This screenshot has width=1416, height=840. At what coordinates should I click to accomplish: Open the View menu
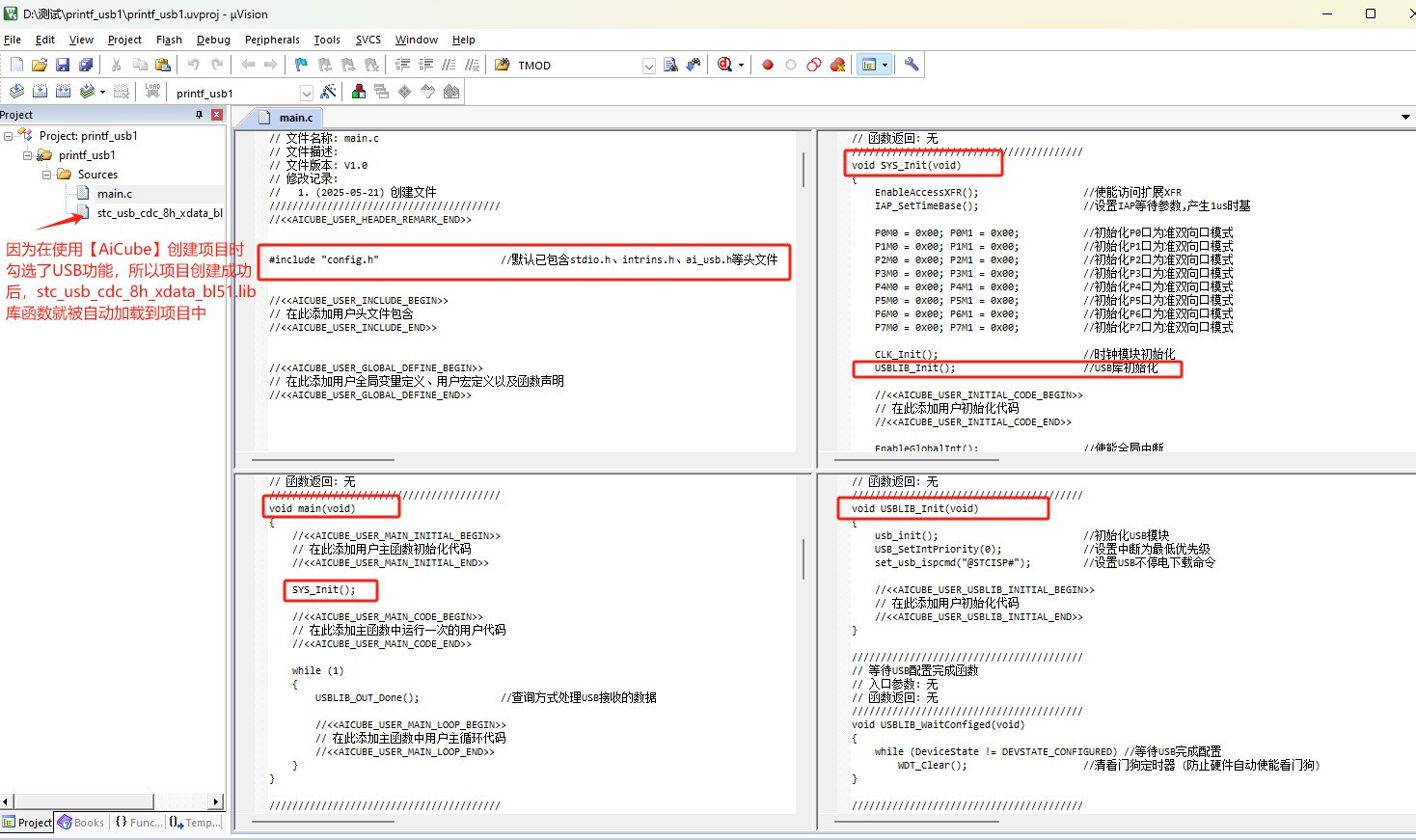point(82,40)
